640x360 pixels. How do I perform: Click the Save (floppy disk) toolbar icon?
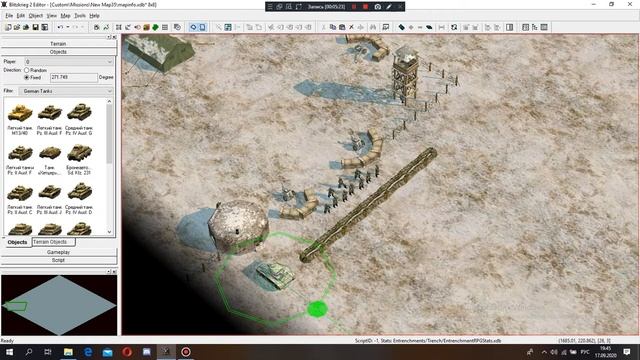tap(36, 27)
